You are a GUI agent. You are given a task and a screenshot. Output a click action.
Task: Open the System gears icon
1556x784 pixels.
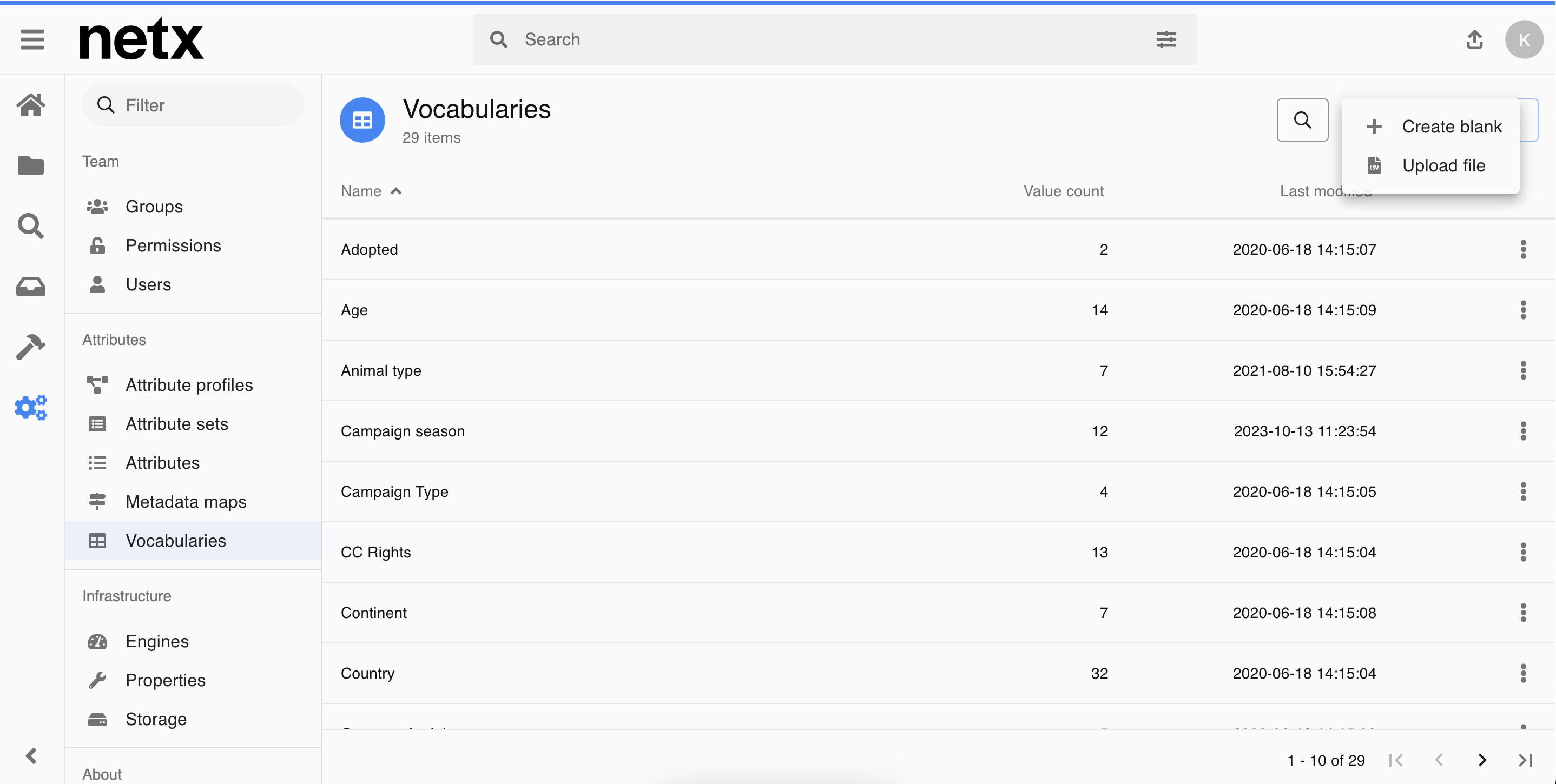click(31, 408)
